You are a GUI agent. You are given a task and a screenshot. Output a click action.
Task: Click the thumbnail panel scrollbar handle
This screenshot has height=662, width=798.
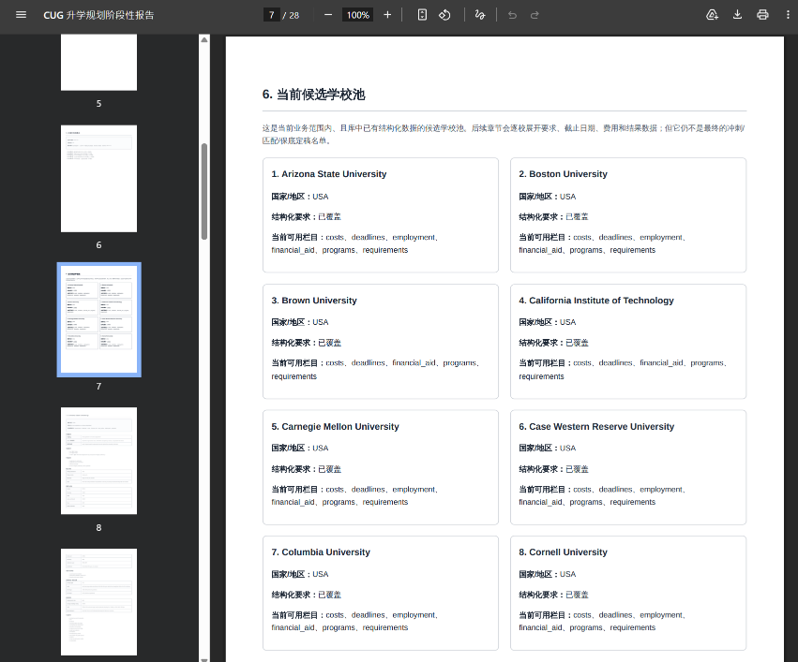(x=204, y=191)
